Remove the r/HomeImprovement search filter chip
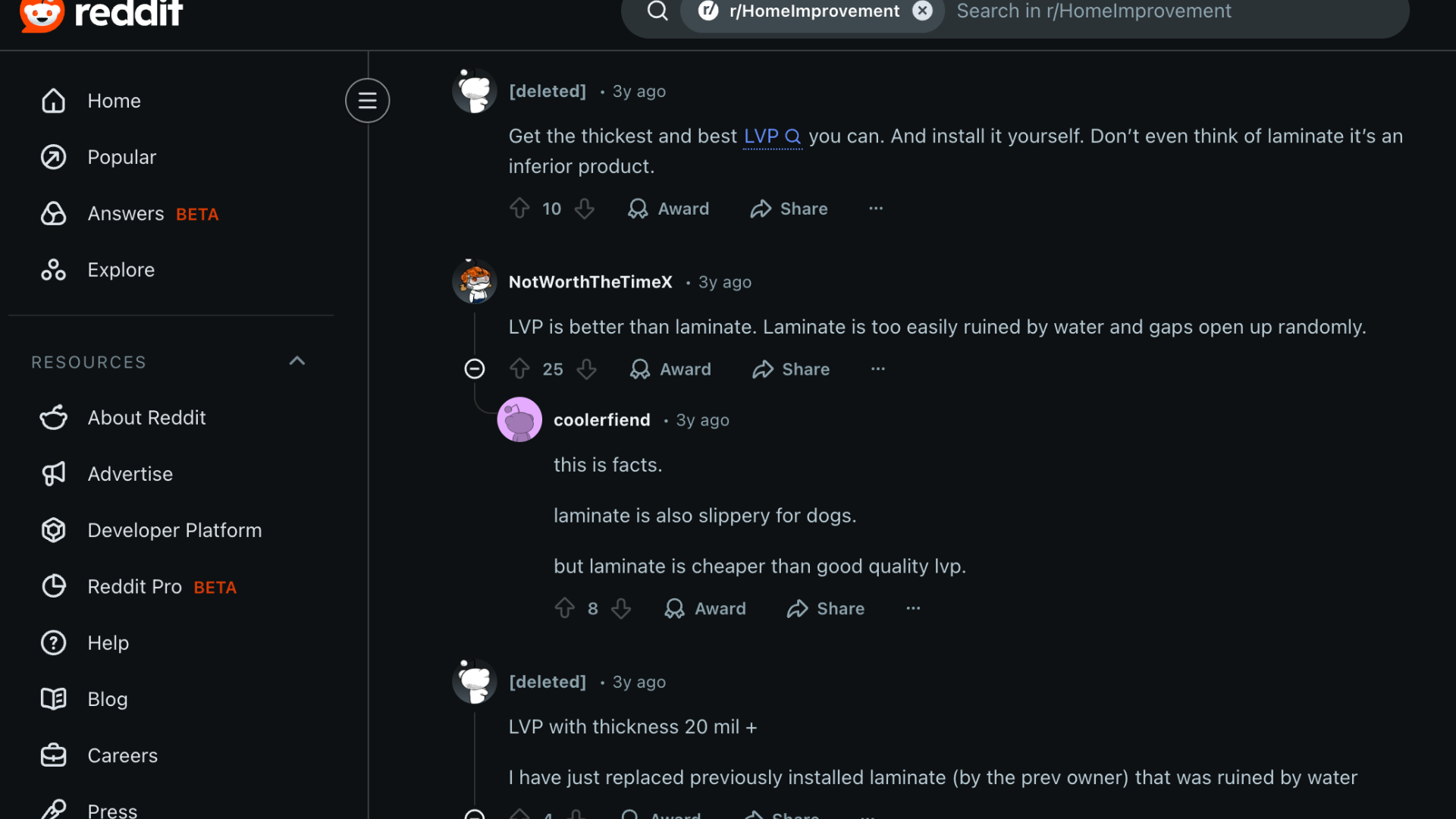Image resolution: width=1456 pixels, height=819 pixels. coord(921,11)
